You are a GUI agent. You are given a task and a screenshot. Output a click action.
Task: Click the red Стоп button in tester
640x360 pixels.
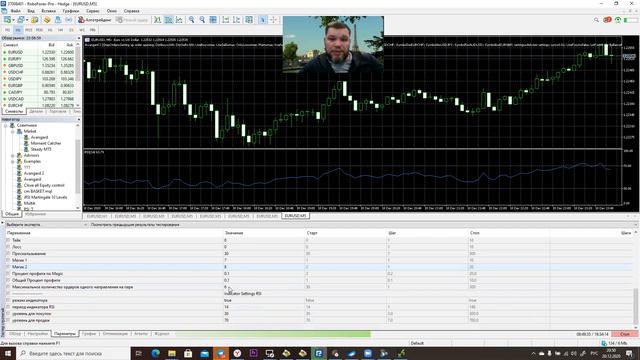point(624,334)
